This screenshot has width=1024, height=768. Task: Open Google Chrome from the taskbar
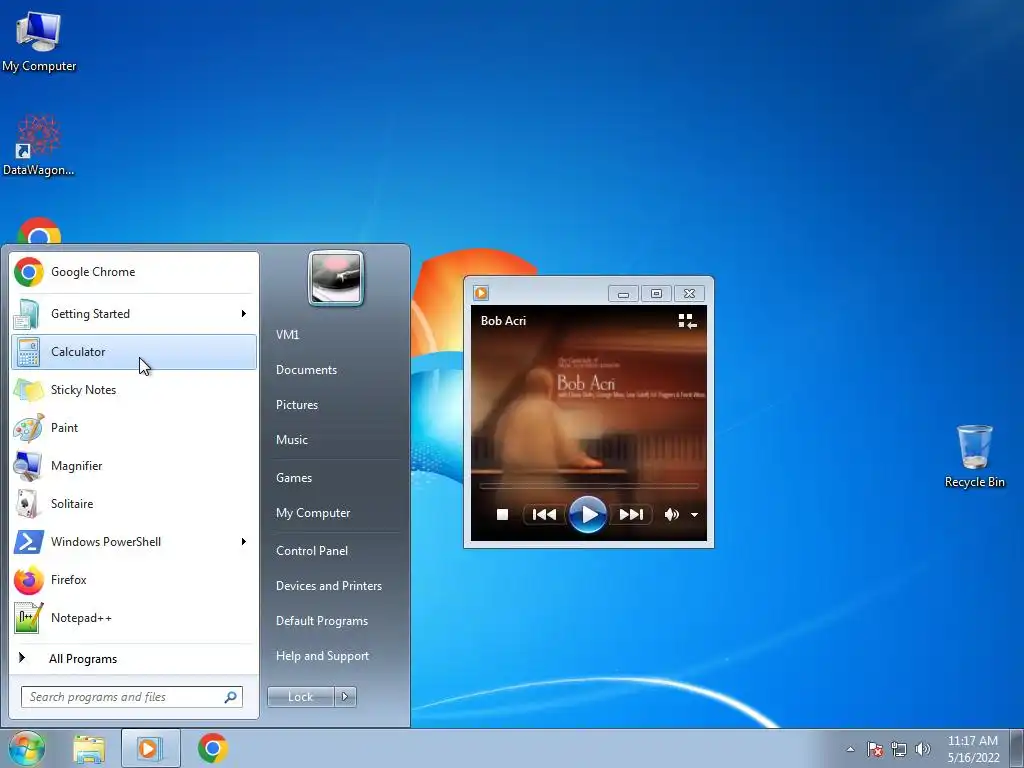tap(213, 748)
